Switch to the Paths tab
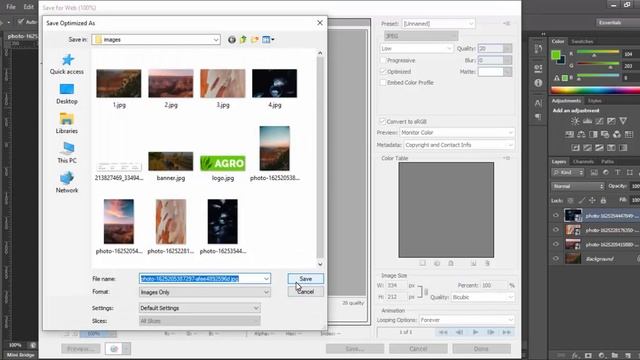 [x=607, y=162]
